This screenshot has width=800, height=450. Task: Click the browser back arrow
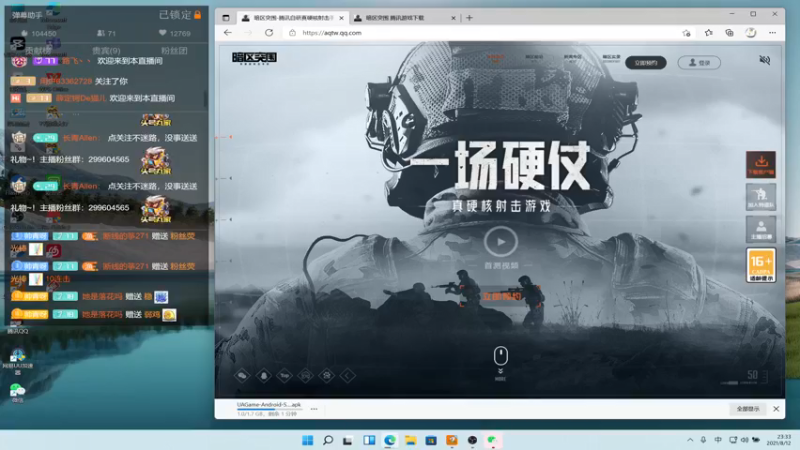pyautogui.click(x=228, y=33)
